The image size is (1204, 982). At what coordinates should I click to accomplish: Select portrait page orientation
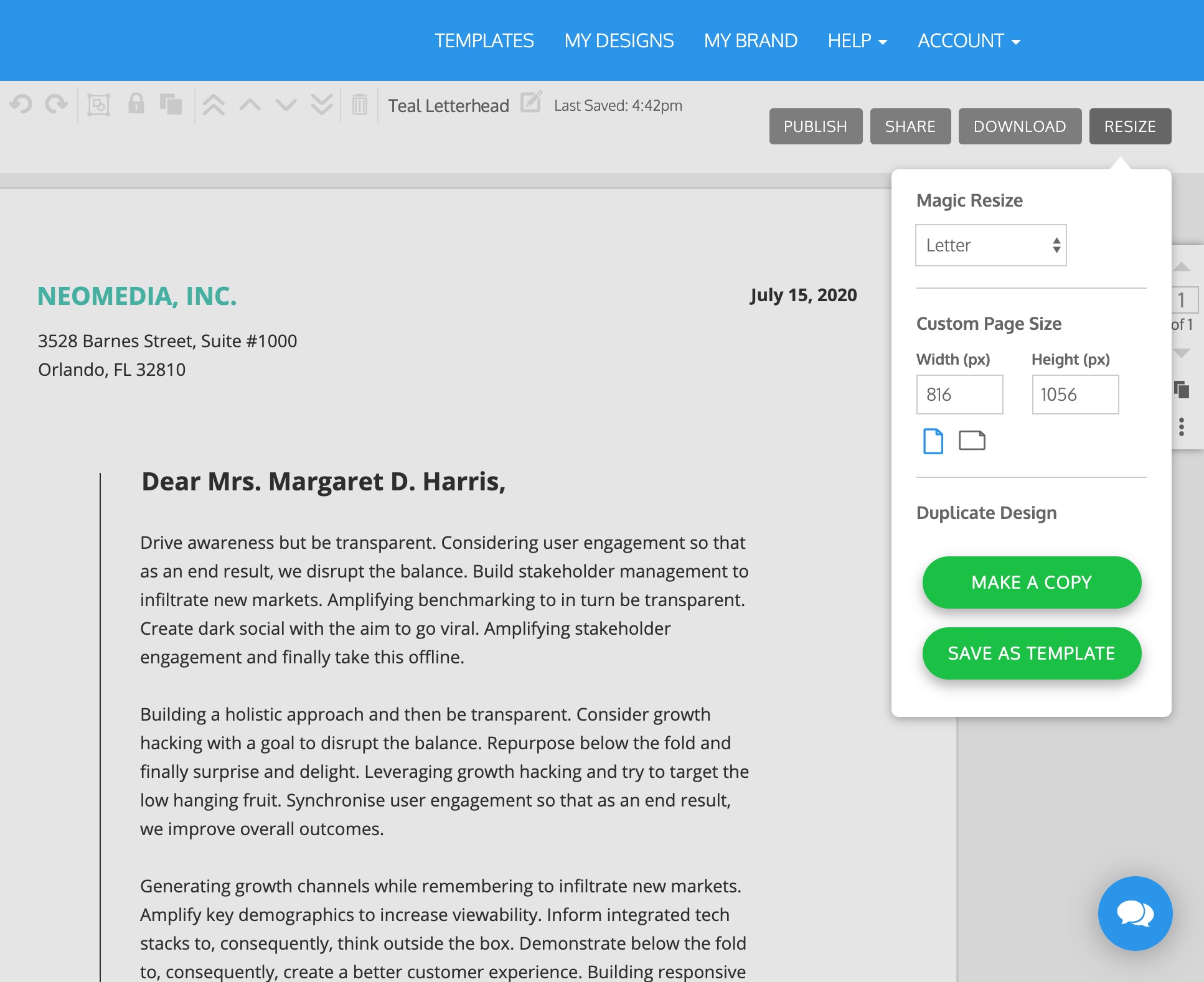point(933,441)
